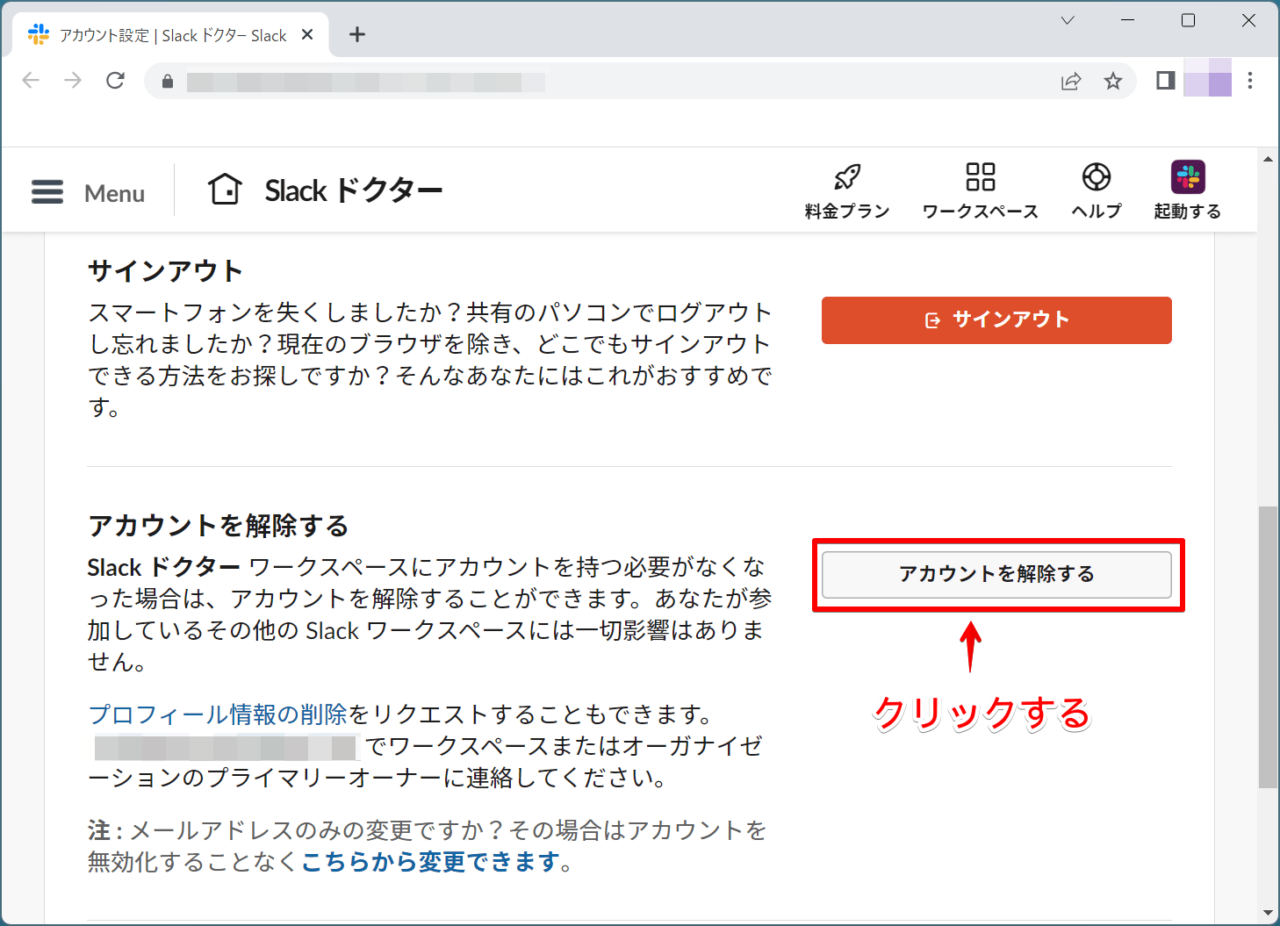
Task: Click the サインアウト section heading
Action: coord(166,271)
